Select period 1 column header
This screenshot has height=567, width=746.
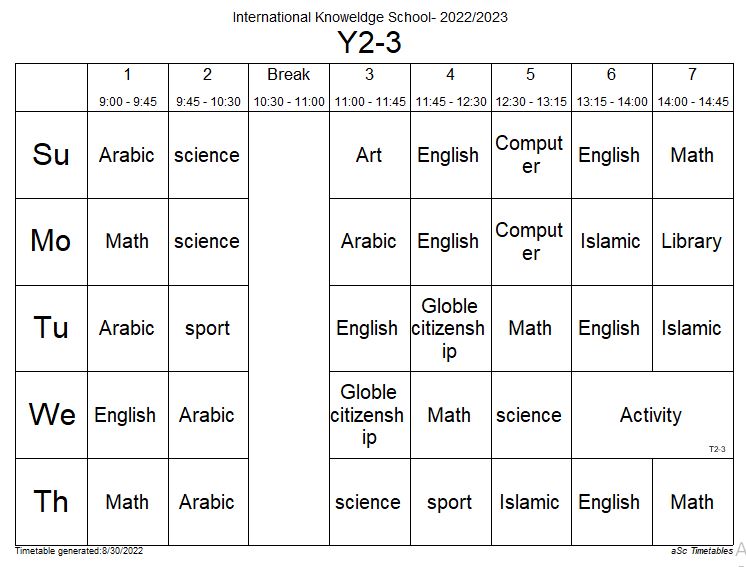[128, 88]
